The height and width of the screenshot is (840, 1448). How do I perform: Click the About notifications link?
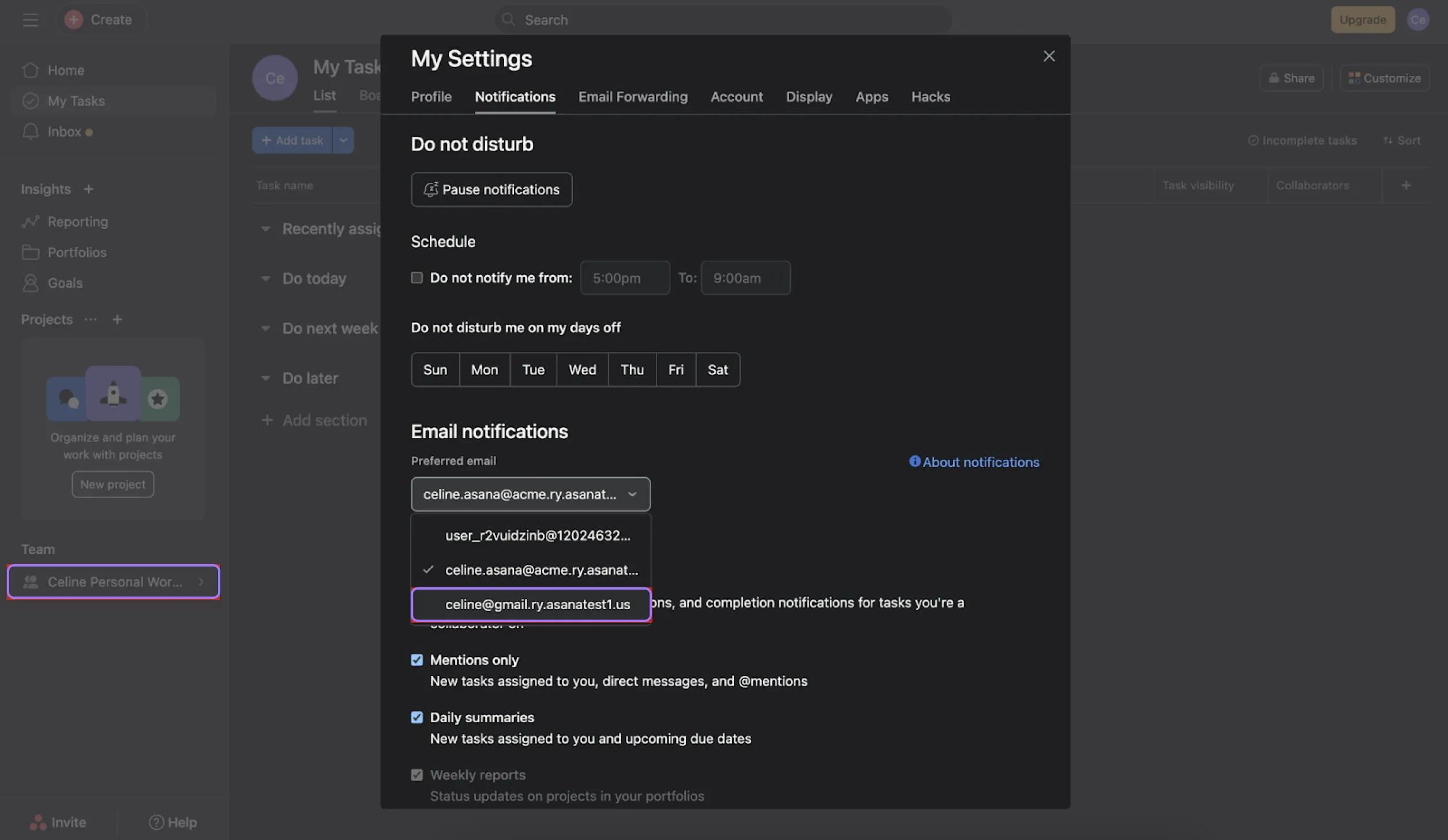(973, 462)
